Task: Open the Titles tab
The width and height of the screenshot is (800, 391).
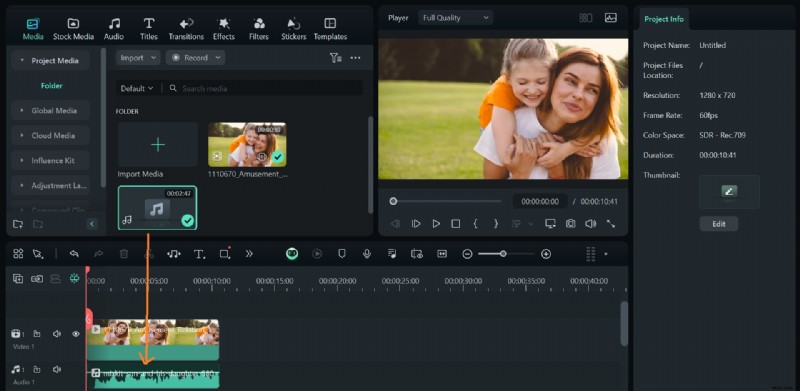Action: (148, 29)
